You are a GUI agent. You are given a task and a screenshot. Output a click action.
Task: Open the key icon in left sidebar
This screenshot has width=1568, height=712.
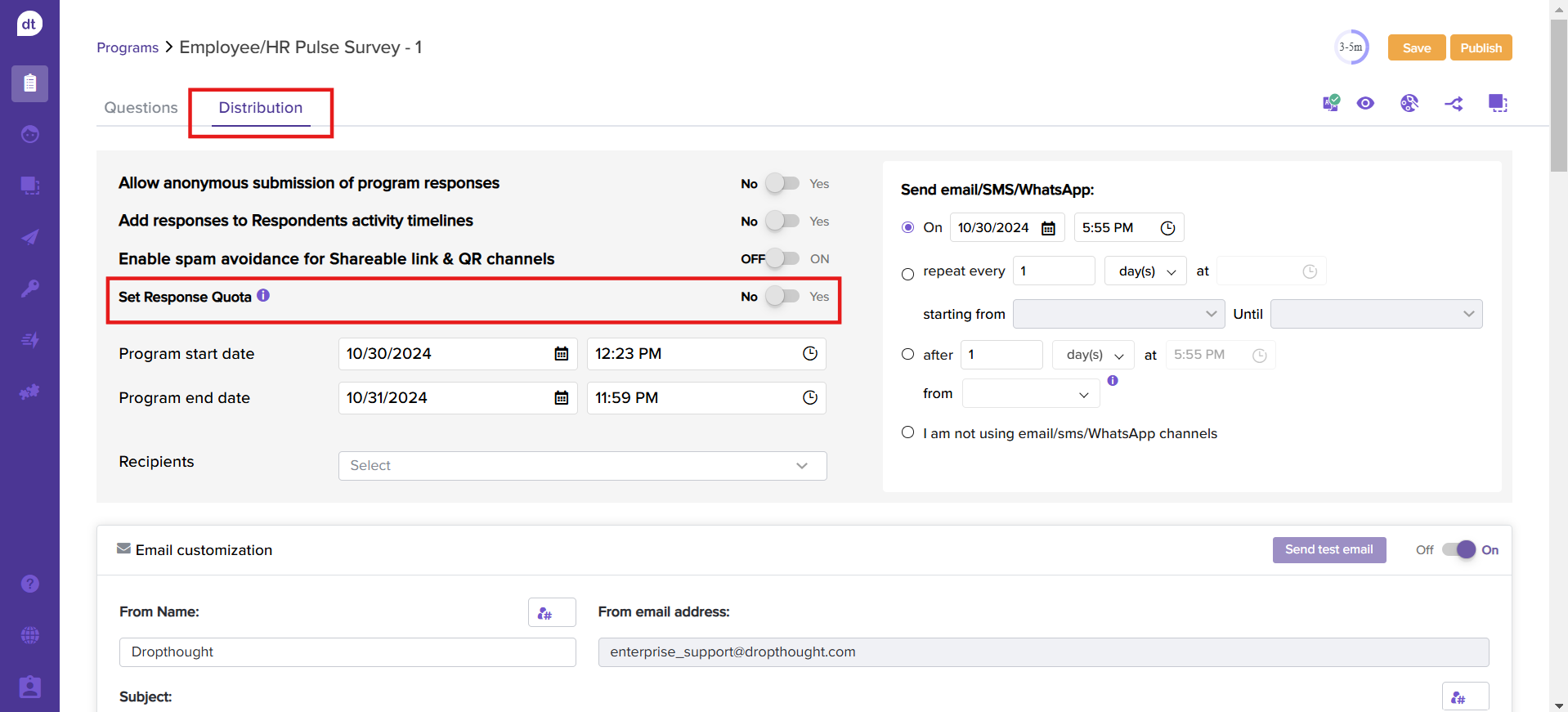(30, 289)
